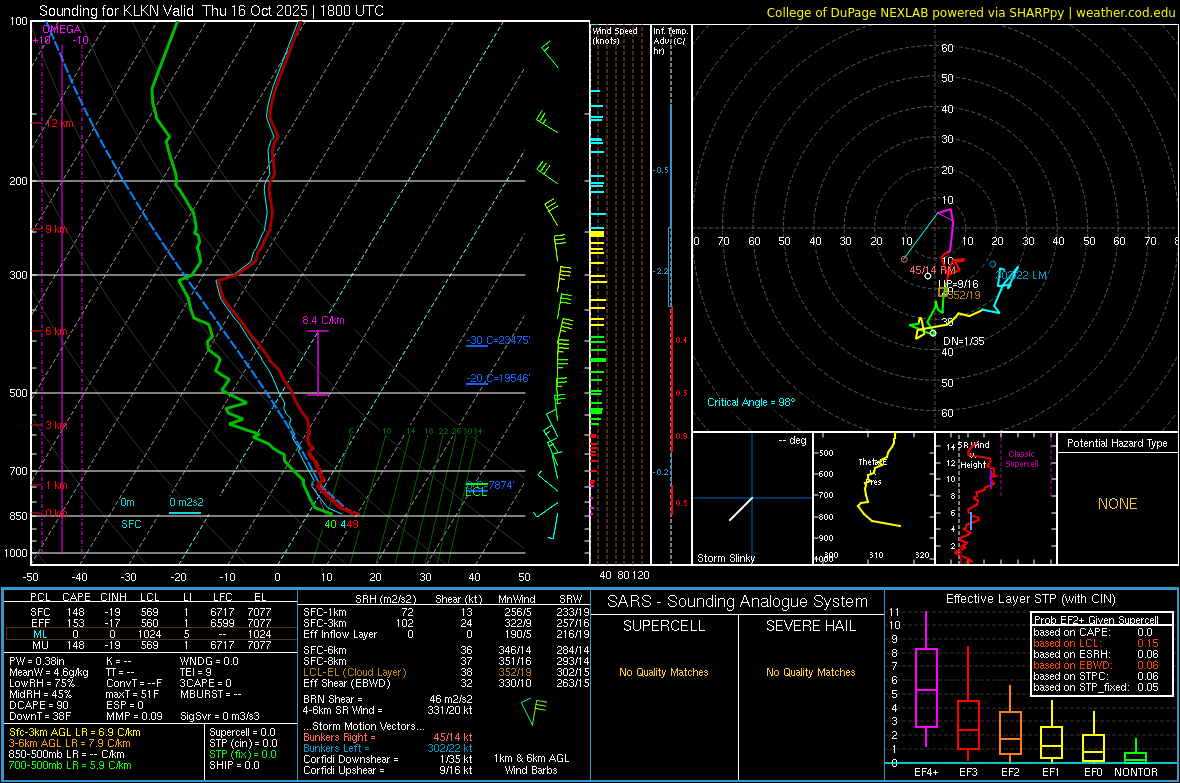Image resolution: width=1180 pixels, height=783 pixels.
Task: Click the green LCL marker on the skew-T
Action: (x=476, y=492)
